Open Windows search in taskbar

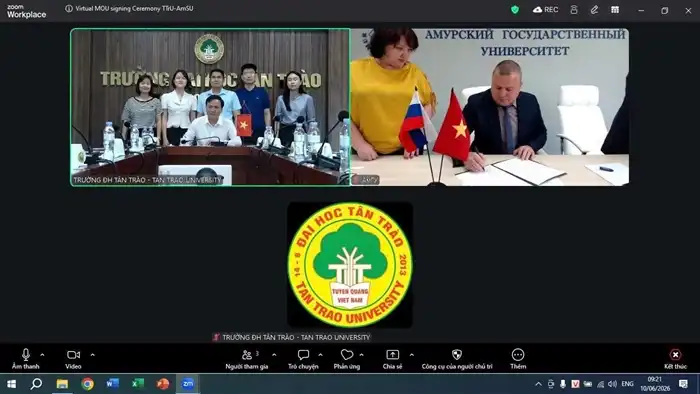(x=36, y=384)
